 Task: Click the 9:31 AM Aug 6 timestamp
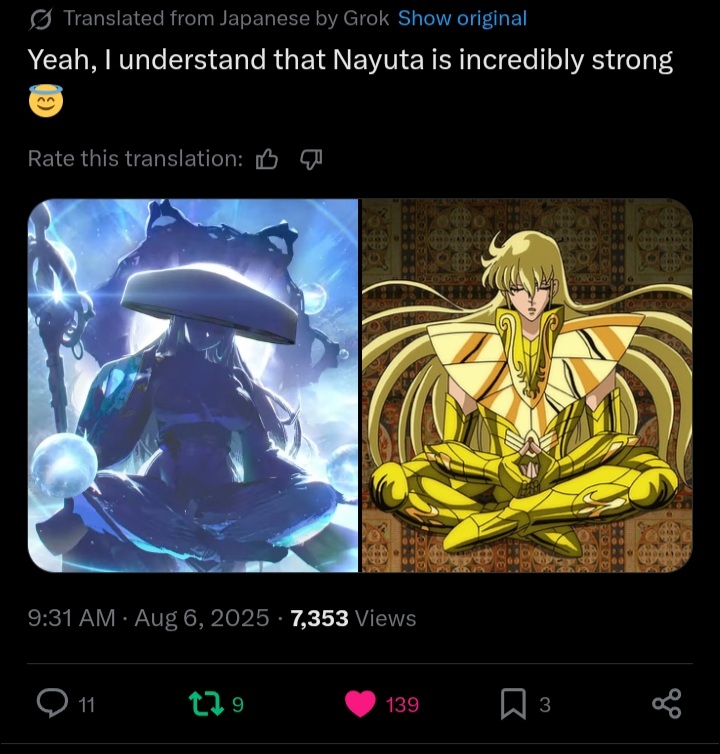[148, 618]
